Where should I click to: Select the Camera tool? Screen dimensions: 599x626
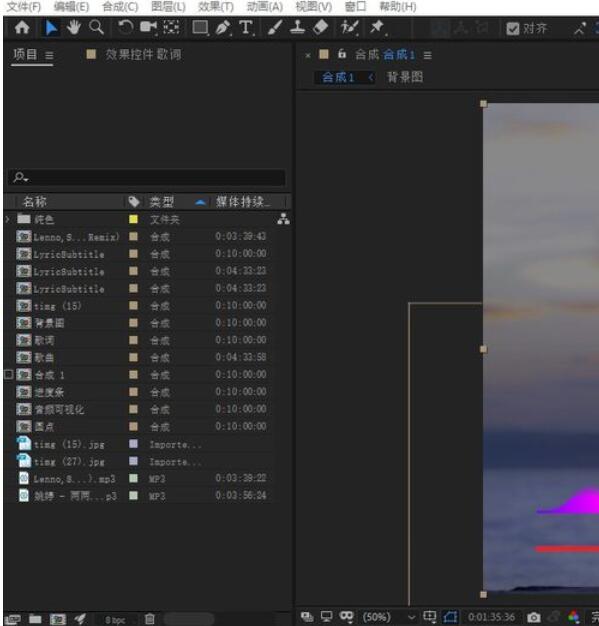[149, 28]
